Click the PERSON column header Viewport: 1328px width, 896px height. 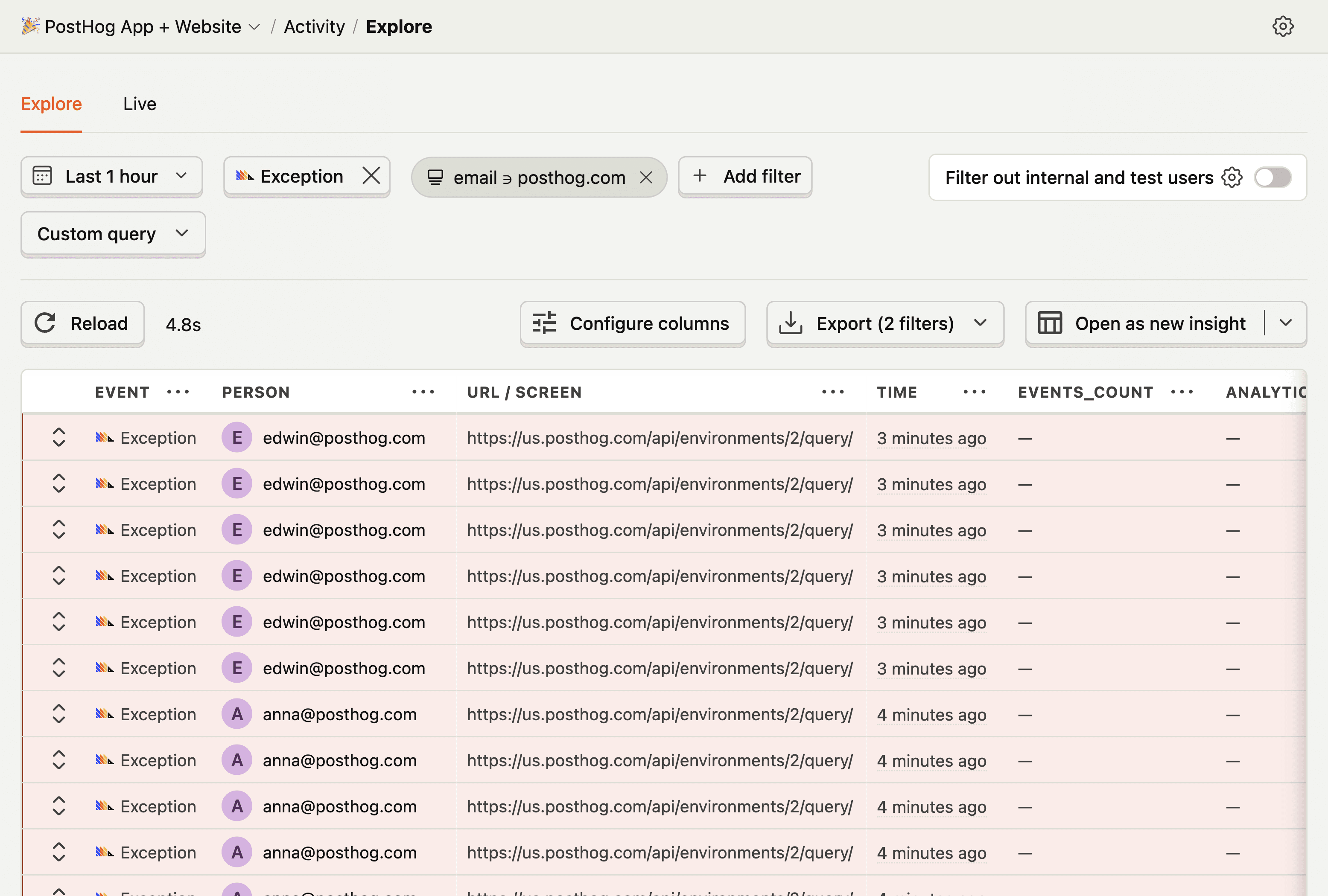[256, 393]
